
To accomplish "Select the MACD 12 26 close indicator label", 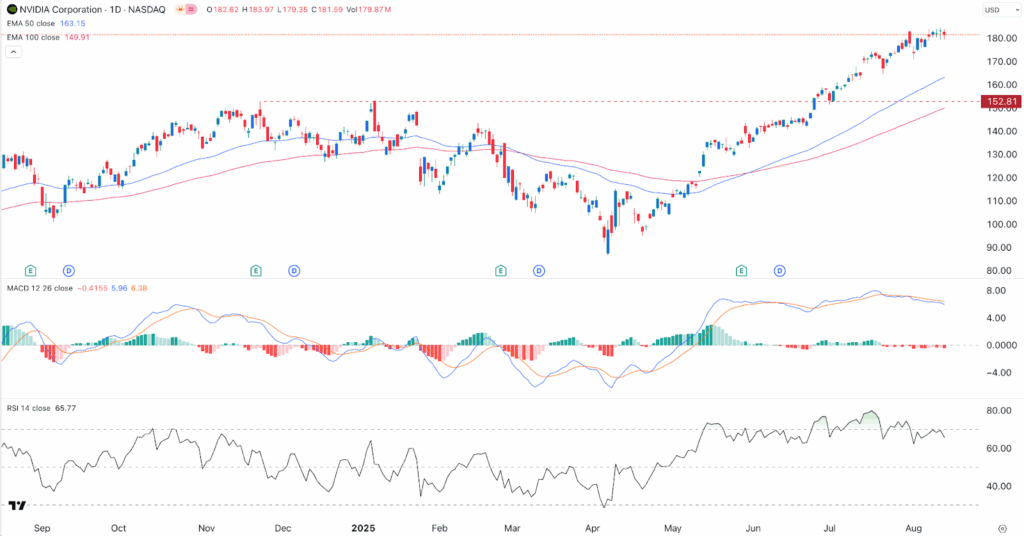I will [40, 288].
